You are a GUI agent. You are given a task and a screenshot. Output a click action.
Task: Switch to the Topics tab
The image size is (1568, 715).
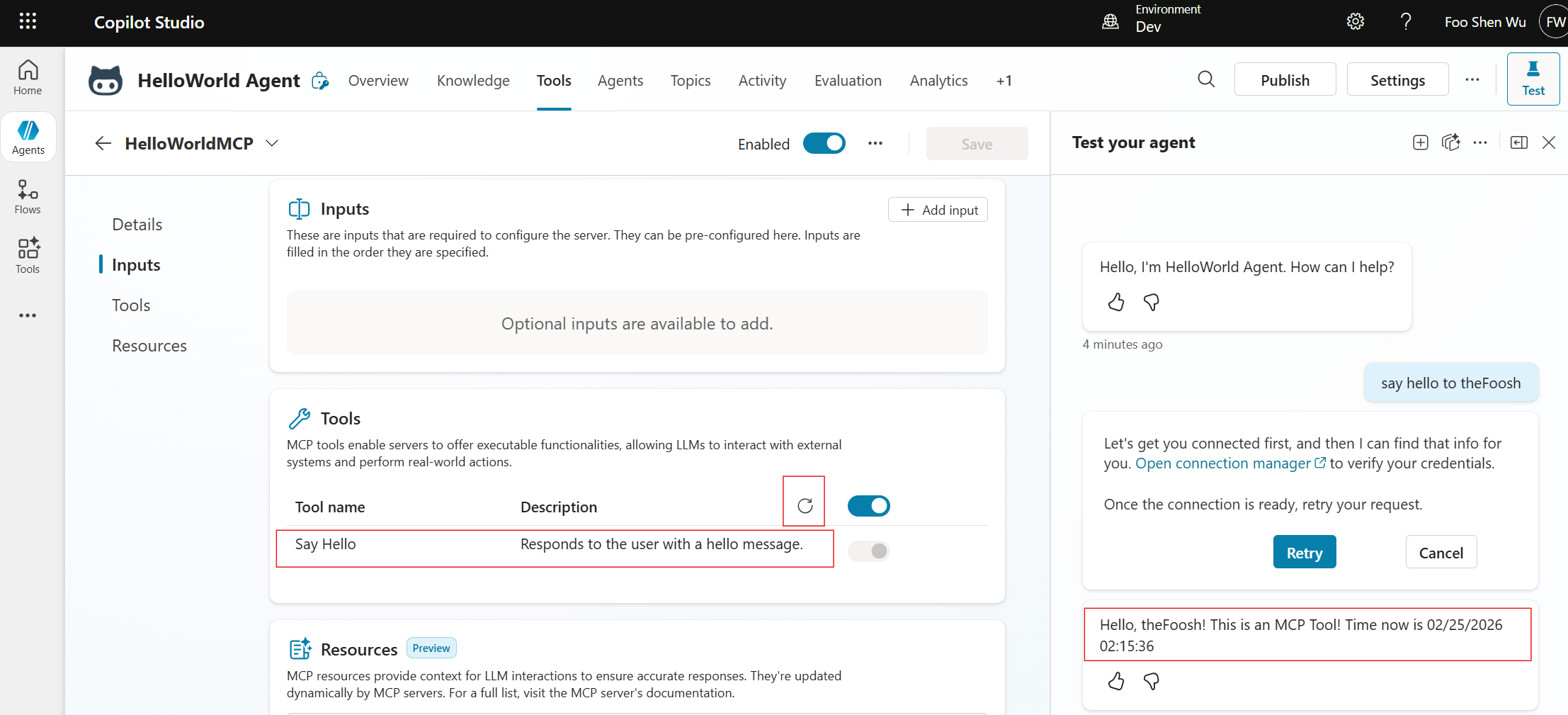(691, 81)
